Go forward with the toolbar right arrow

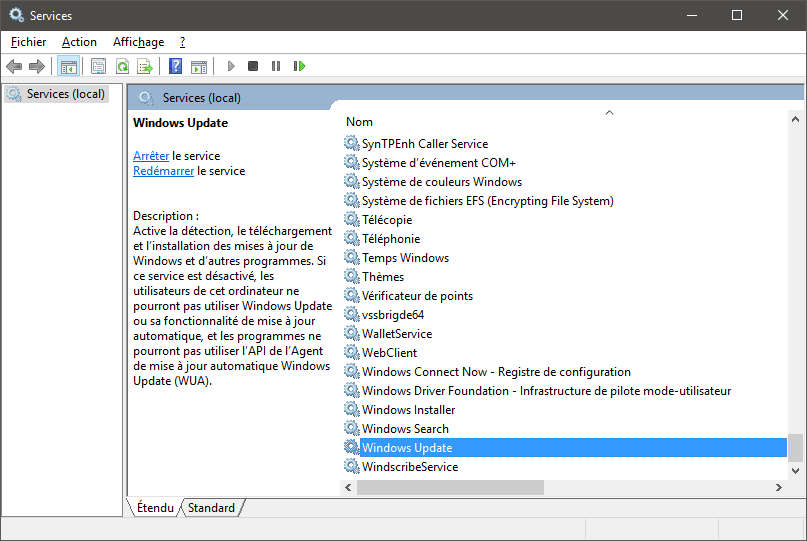(37, 66)
